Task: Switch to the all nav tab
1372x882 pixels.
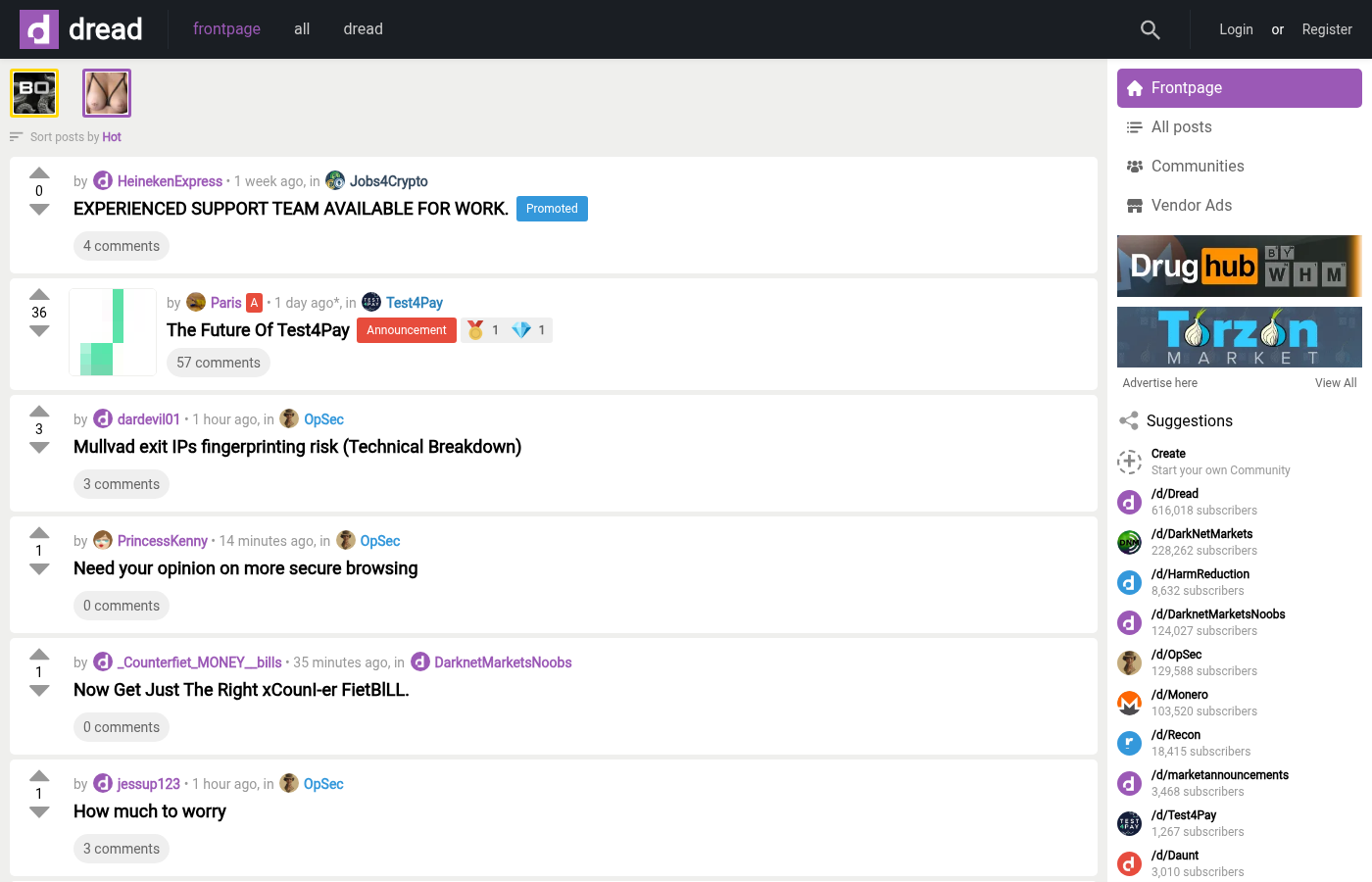Action: click(x=302, y=29)
